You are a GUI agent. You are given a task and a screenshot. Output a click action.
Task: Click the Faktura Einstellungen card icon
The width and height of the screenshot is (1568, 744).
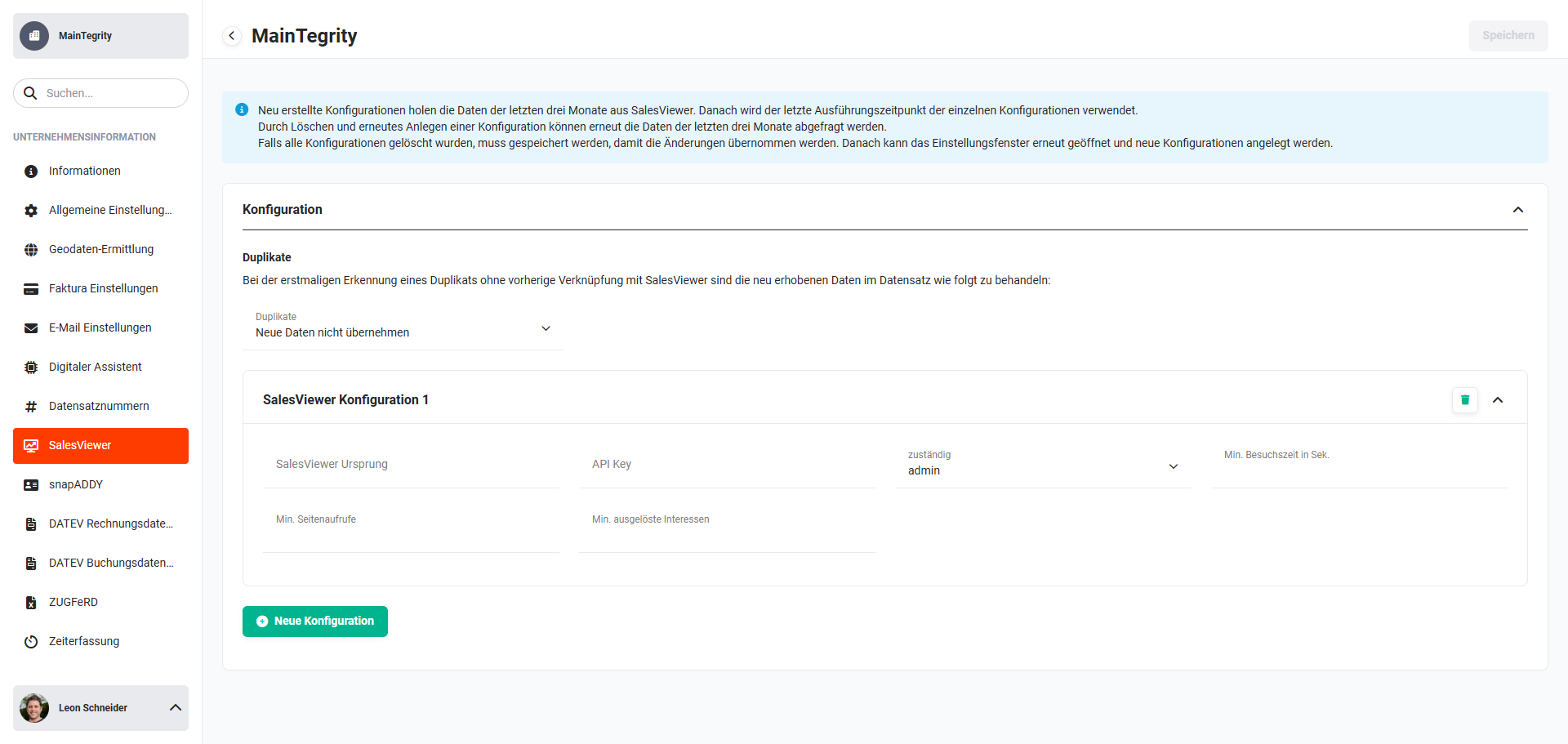pos(31,289)
